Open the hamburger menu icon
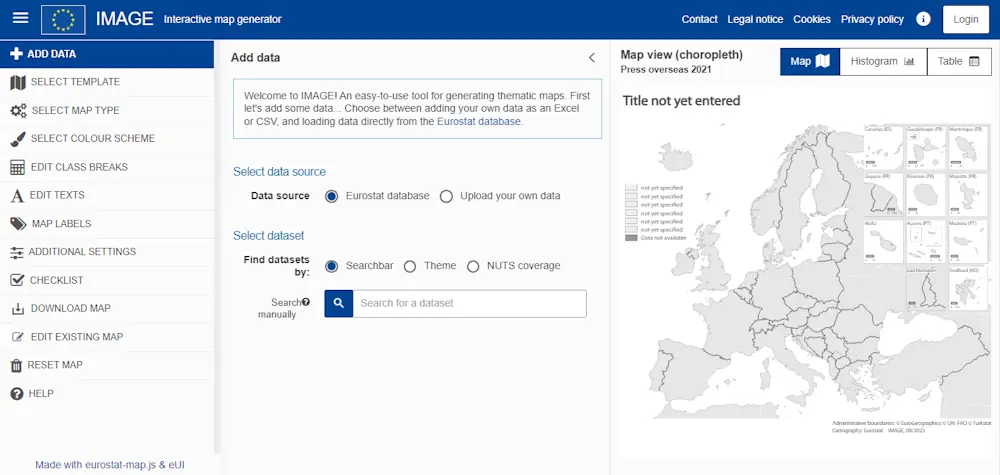This screenshot has height=475, width=1000. [x=20, y=18]
